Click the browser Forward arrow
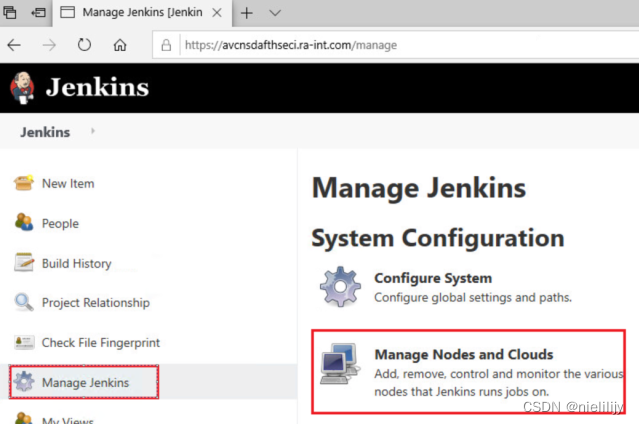 point(49,45)
